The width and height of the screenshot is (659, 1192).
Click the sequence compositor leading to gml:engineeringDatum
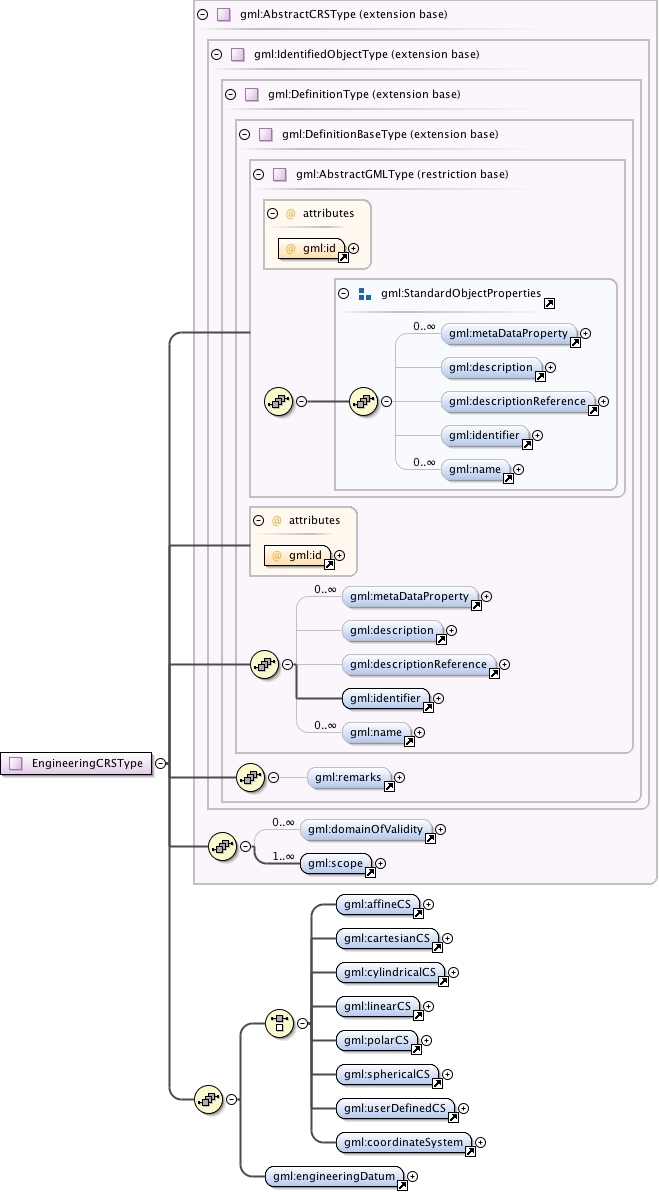click(208, 1099)
